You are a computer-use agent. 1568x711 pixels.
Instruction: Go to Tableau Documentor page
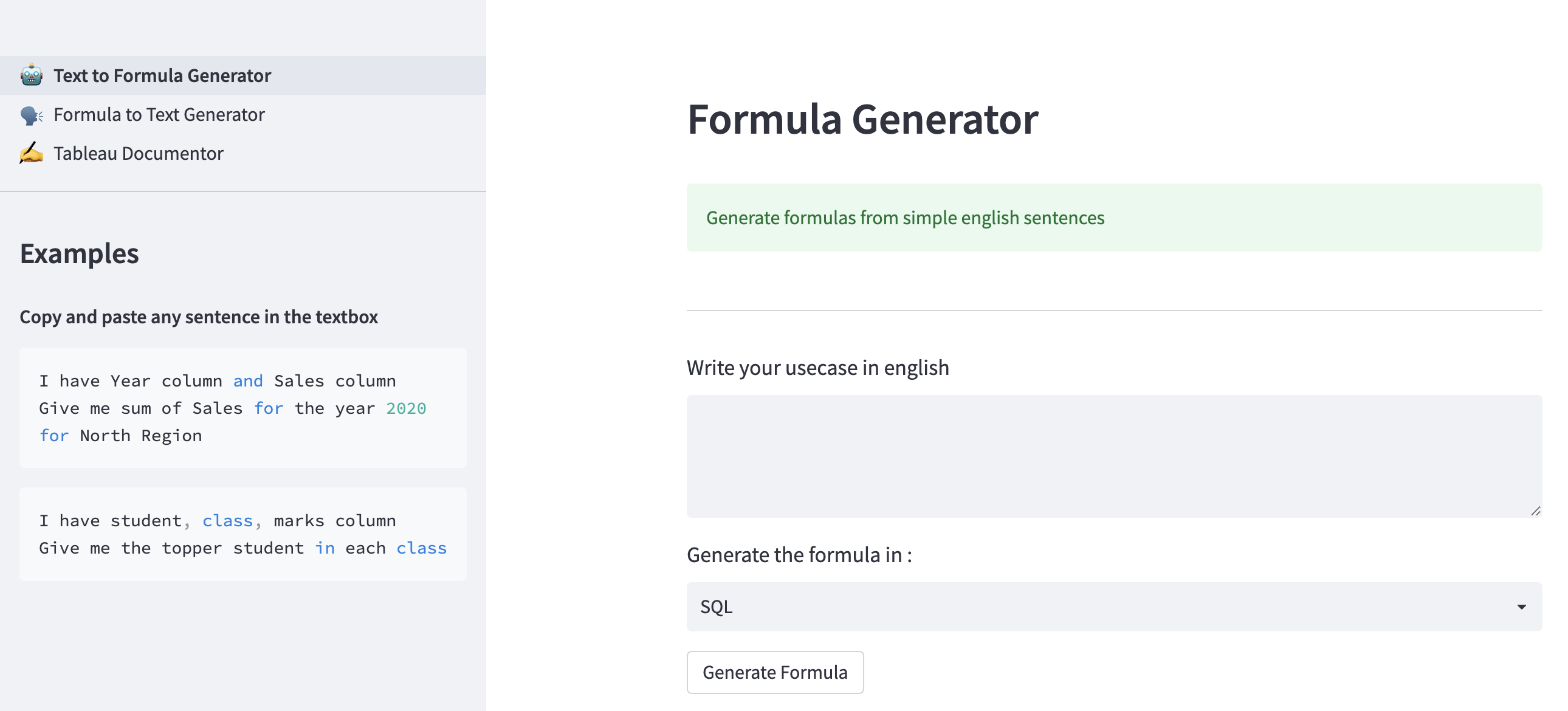138,153
